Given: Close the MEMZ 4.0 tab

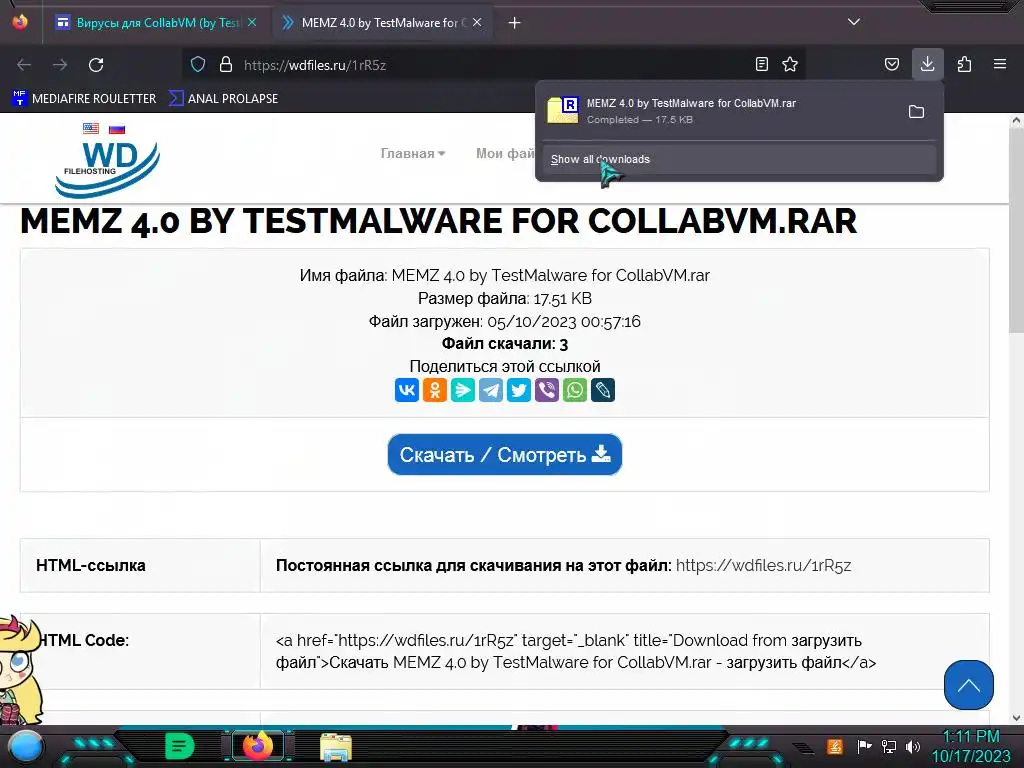Looking at the screenshot, I should click(x=477, y=23).
